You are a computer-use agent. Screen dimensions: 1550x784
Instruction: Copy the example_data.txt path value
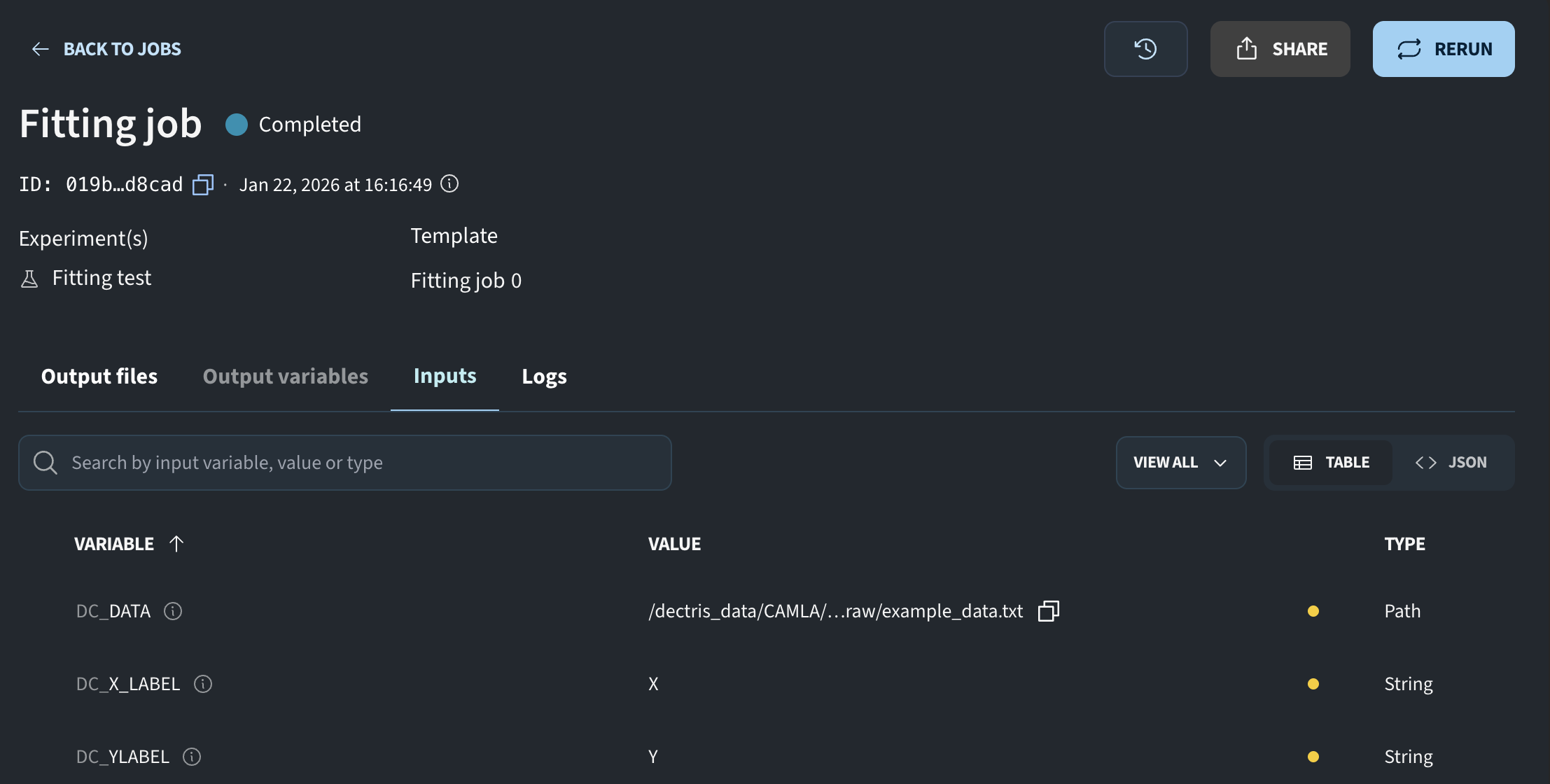coord(1048,611)
